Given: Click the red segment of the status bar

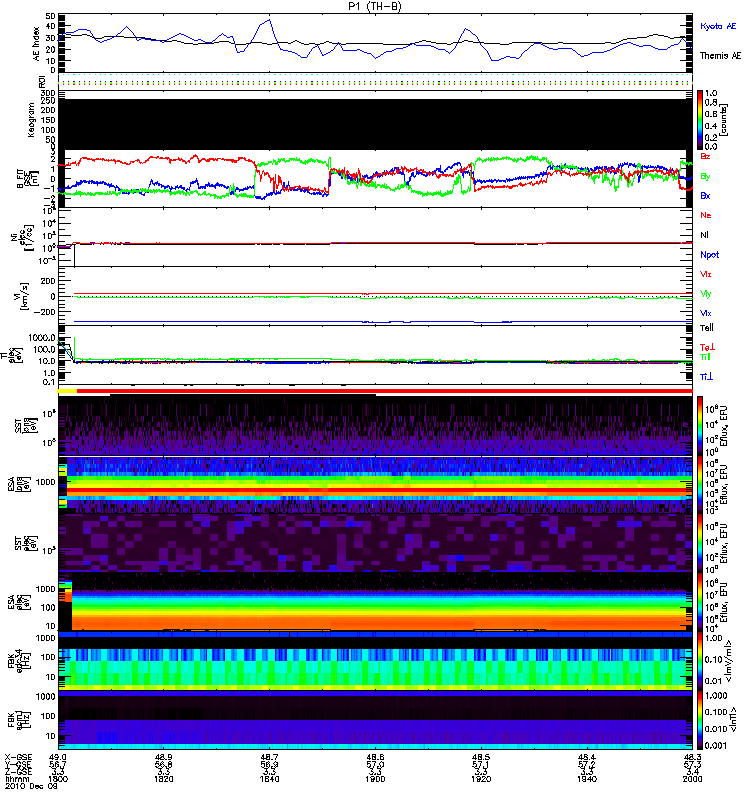Looking at the screenshot, I should (x=385, y=391).
